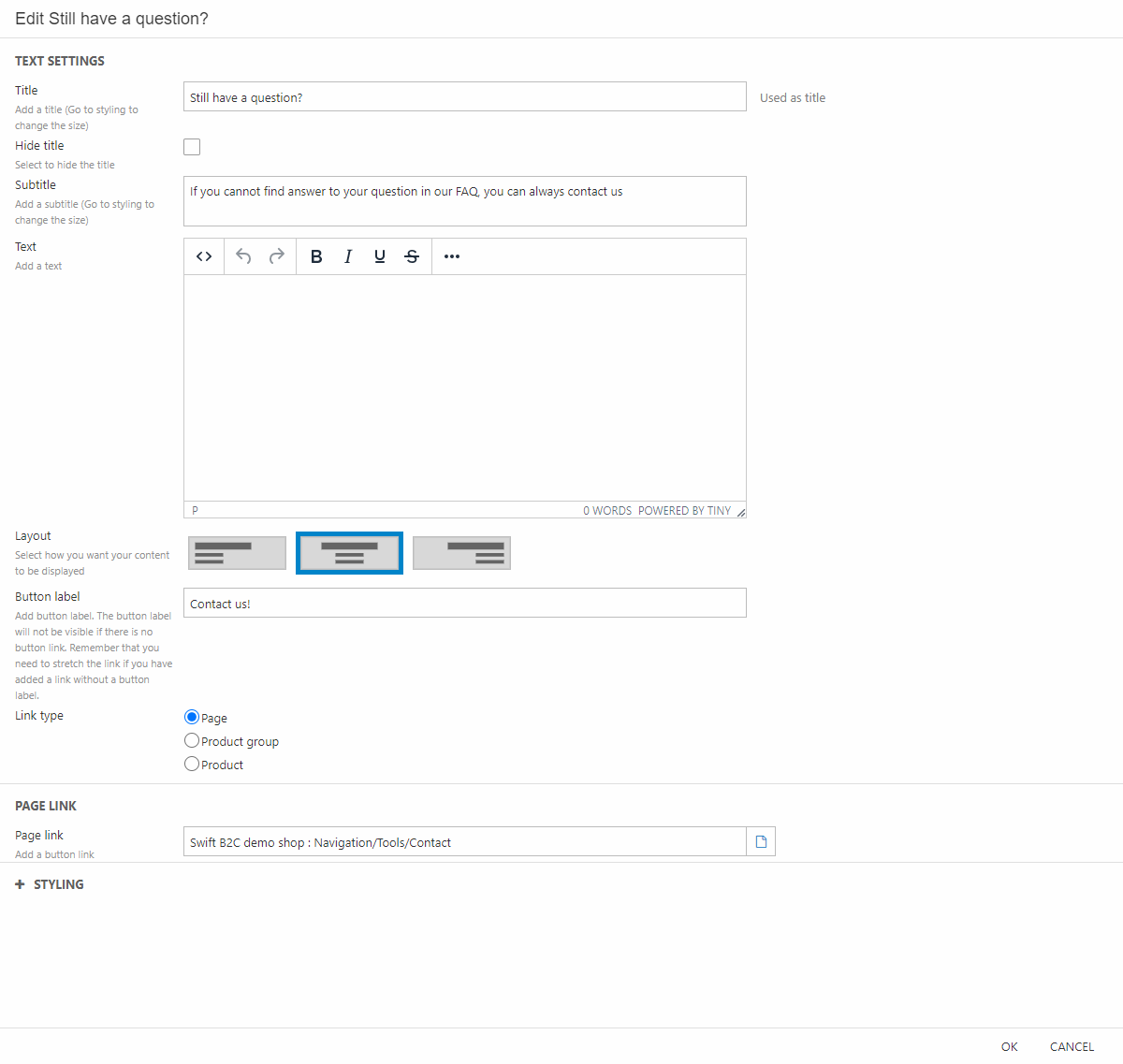The height and width of the screenshot is (1064, 1123).
Task: Open page picker icon beside Page link
Action: [x=761, y=841]
